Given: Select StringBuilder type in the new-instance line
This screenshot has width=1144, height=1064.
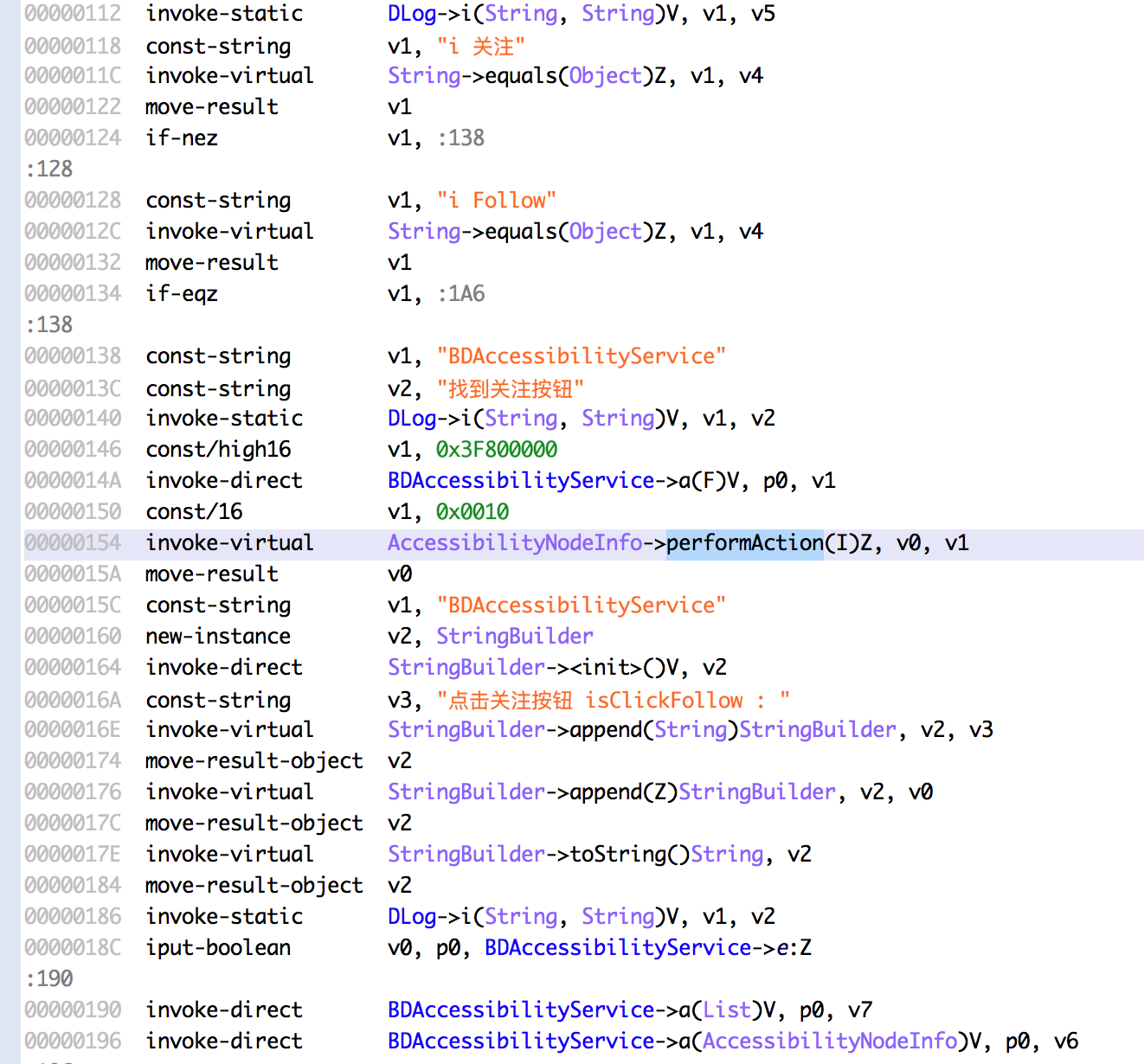Looking at the screenshot, I should 515,637.
